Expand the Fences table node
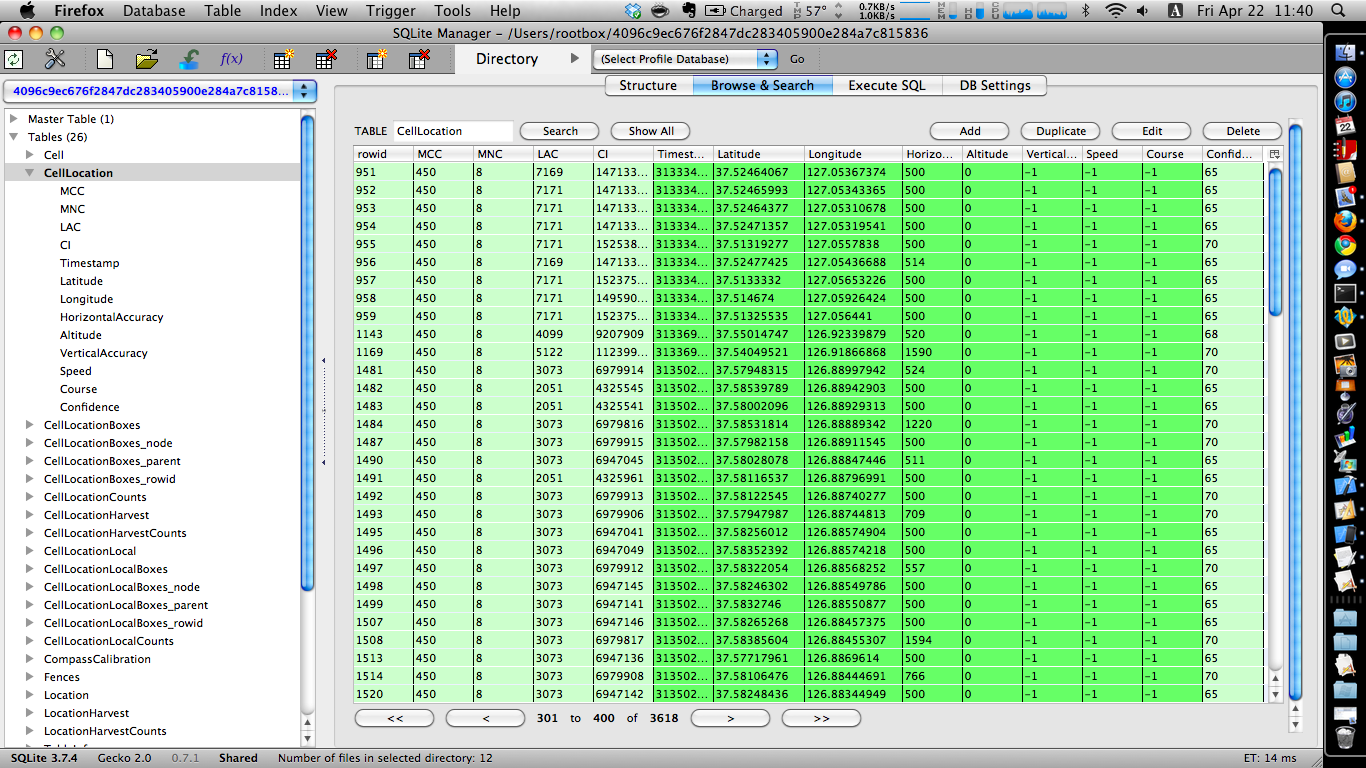 point(30,677)
